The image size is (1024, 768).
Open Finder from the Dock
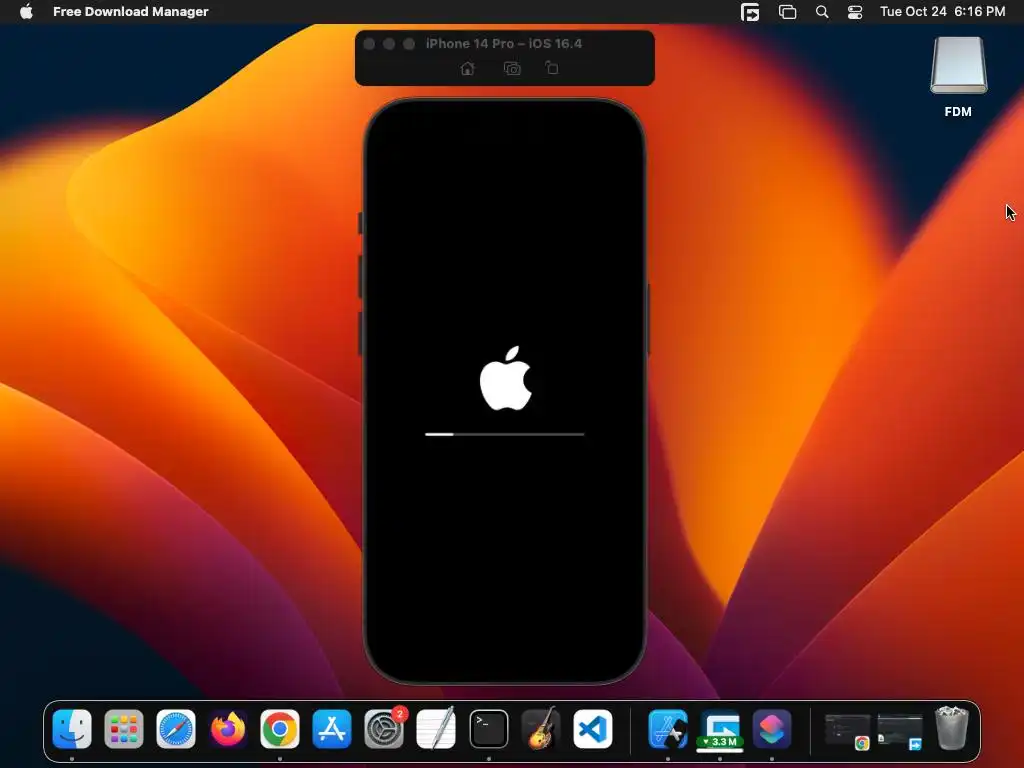pos(72,729)
